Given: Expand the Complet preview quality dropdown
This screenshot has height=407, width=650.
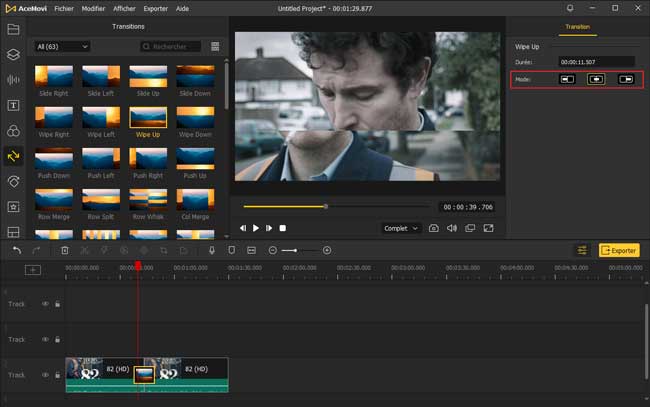Looking at the screenshot, I should point(401,228).
